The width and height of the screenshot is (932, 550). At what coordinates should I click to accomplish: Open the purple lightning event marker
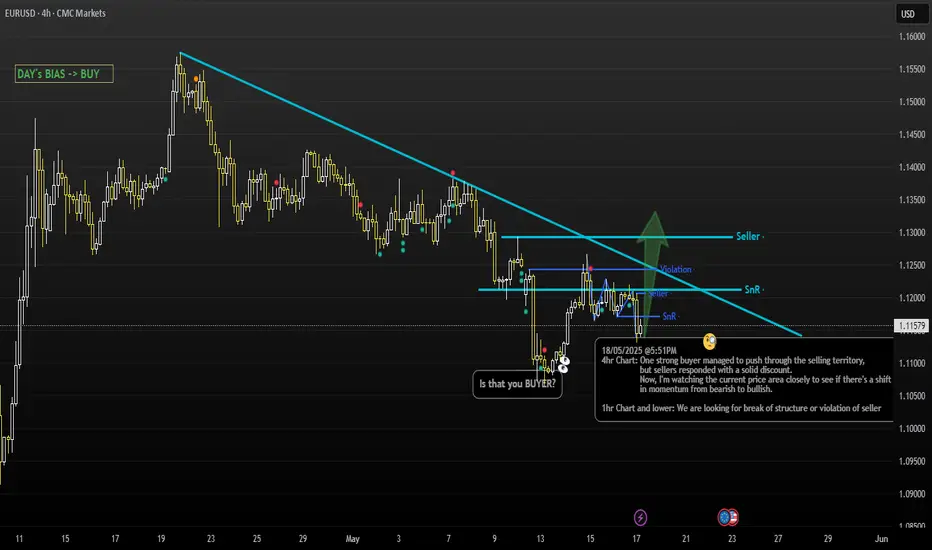(640, 517)
